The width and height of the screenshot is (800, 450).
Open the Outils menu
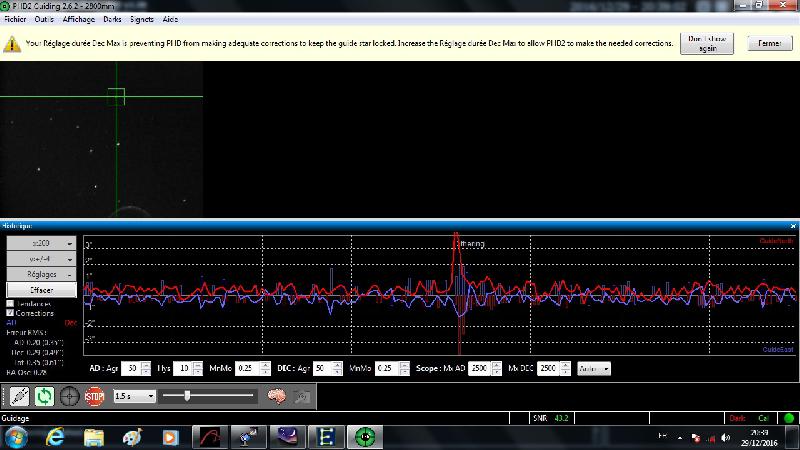(44, 19)
